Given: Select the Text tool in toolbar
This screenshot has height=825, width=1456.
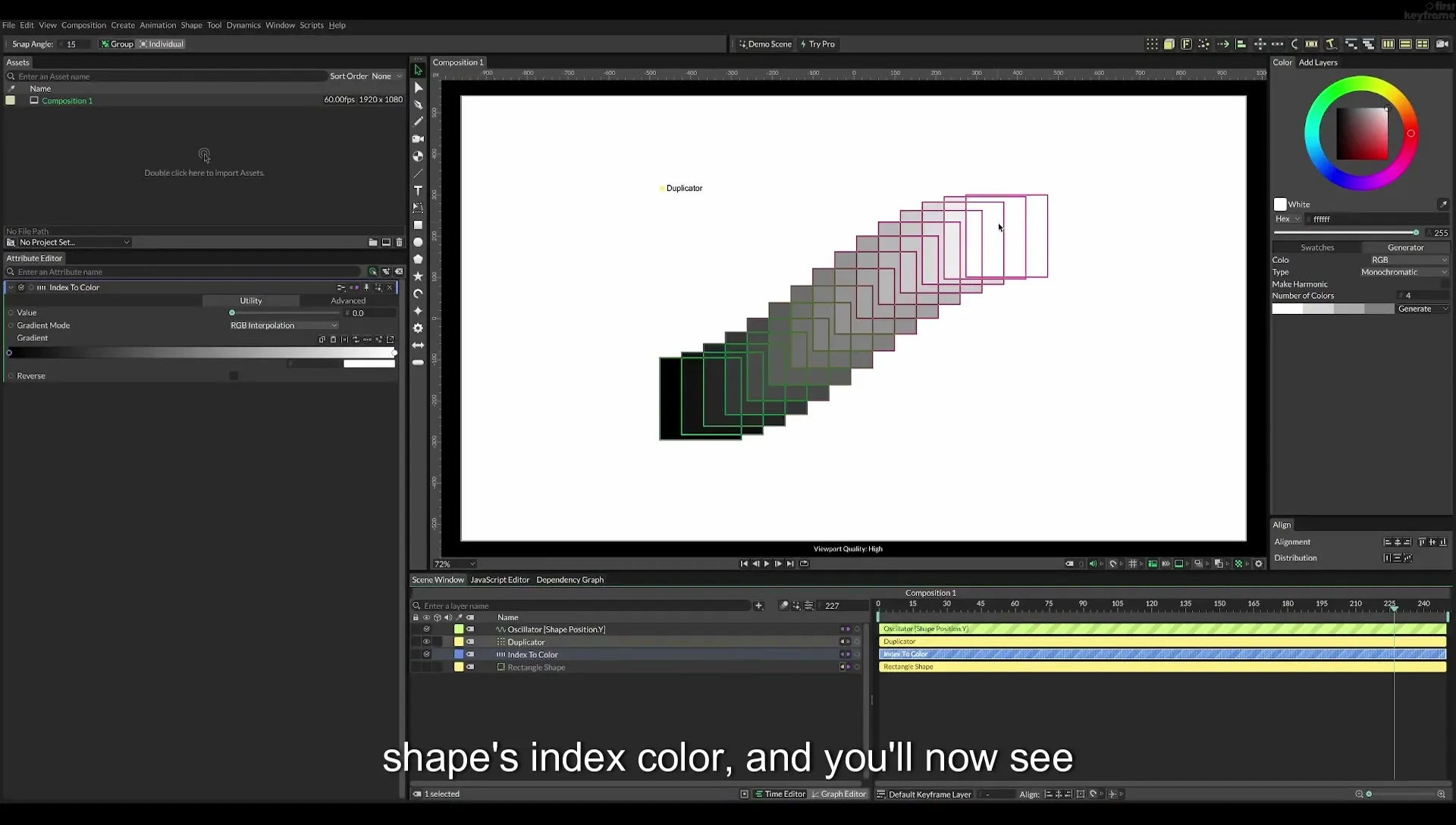Looking at the screenshot, I should [x=418, y=190].
